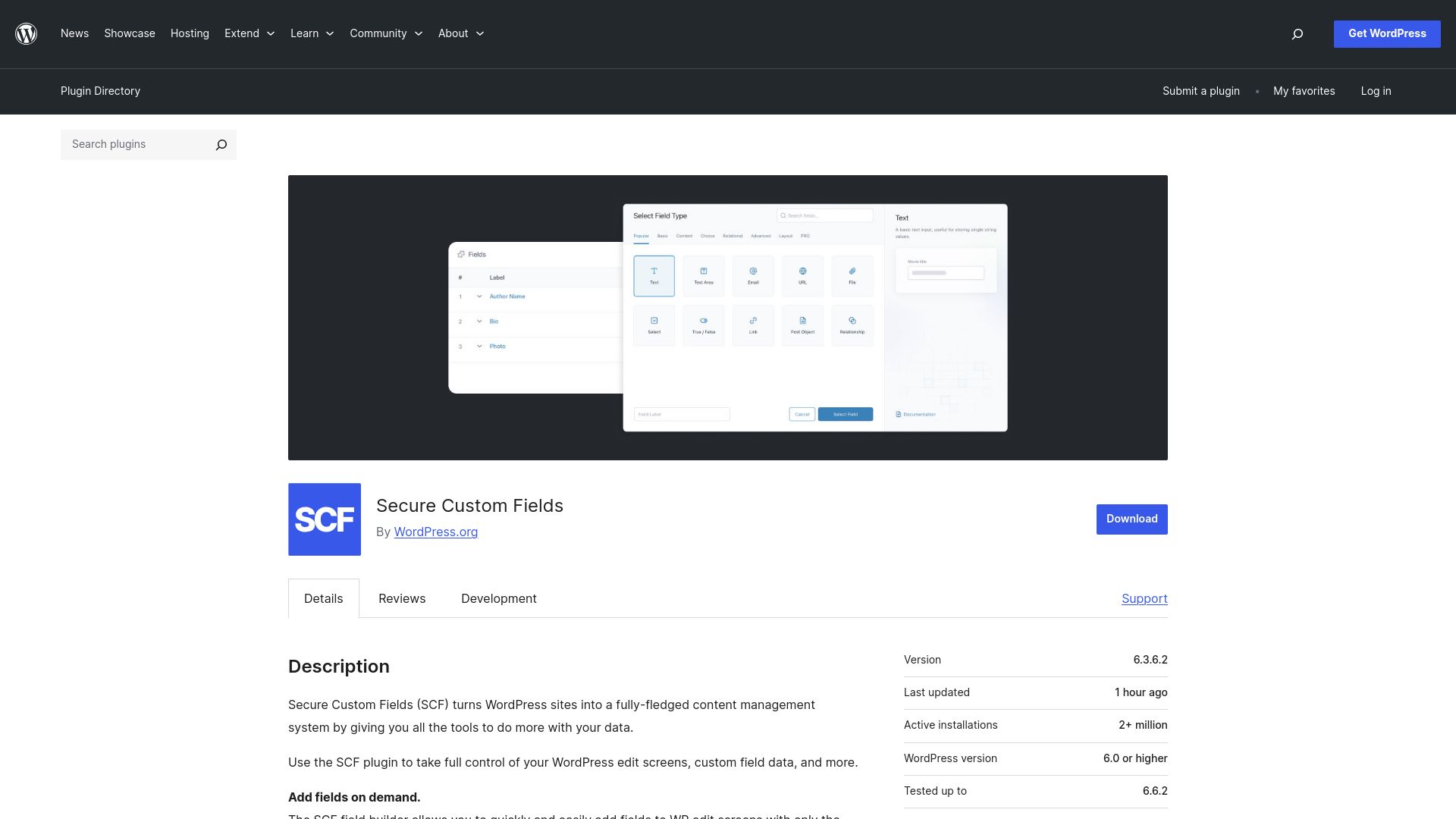The height and width of the screenshot is (819, 1456).
Task: Switch to the Development tab
Action: pyautogui.click(x=499, y=598)
